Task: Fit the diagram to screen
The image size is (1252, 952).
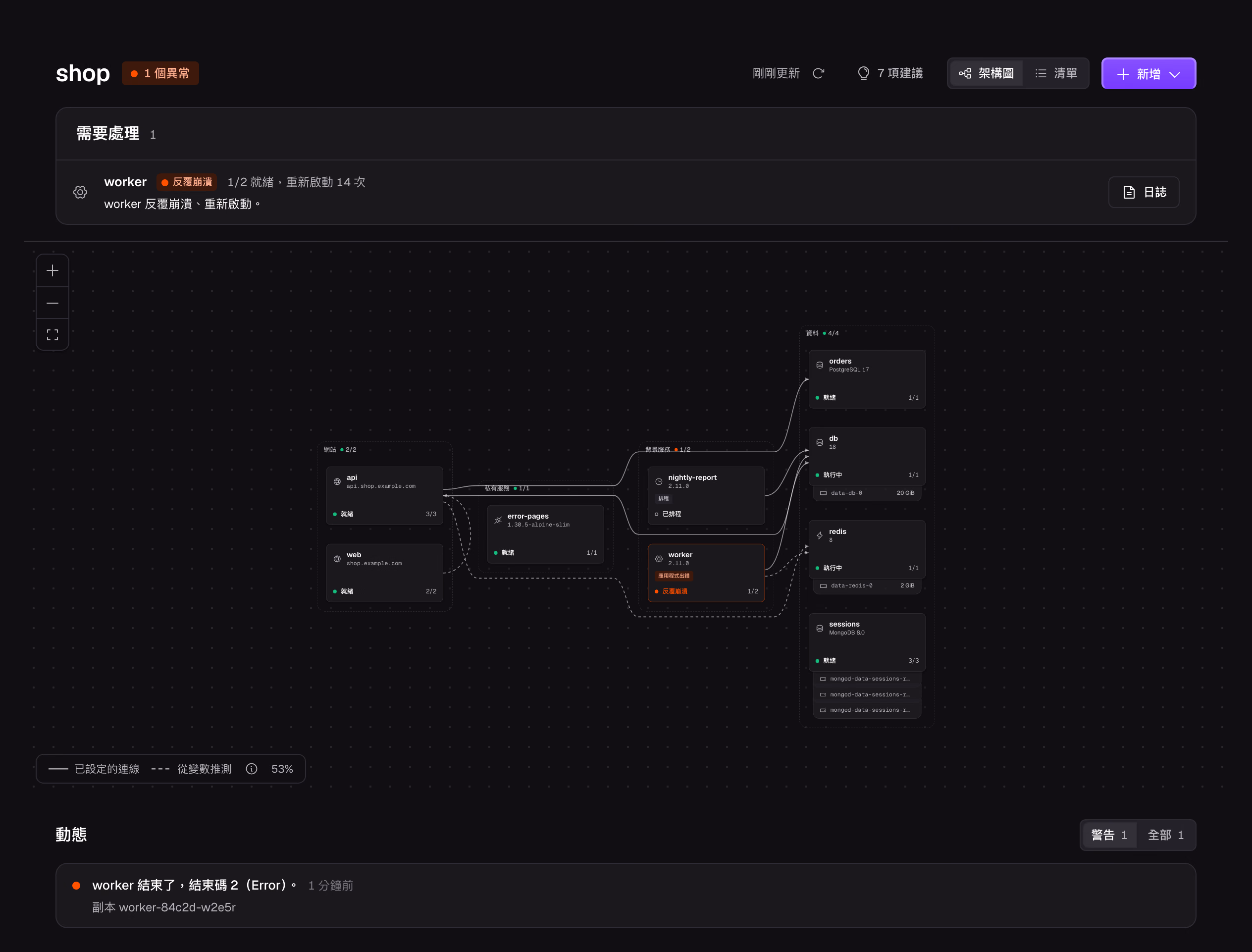Action: click(x=52, y=335)
